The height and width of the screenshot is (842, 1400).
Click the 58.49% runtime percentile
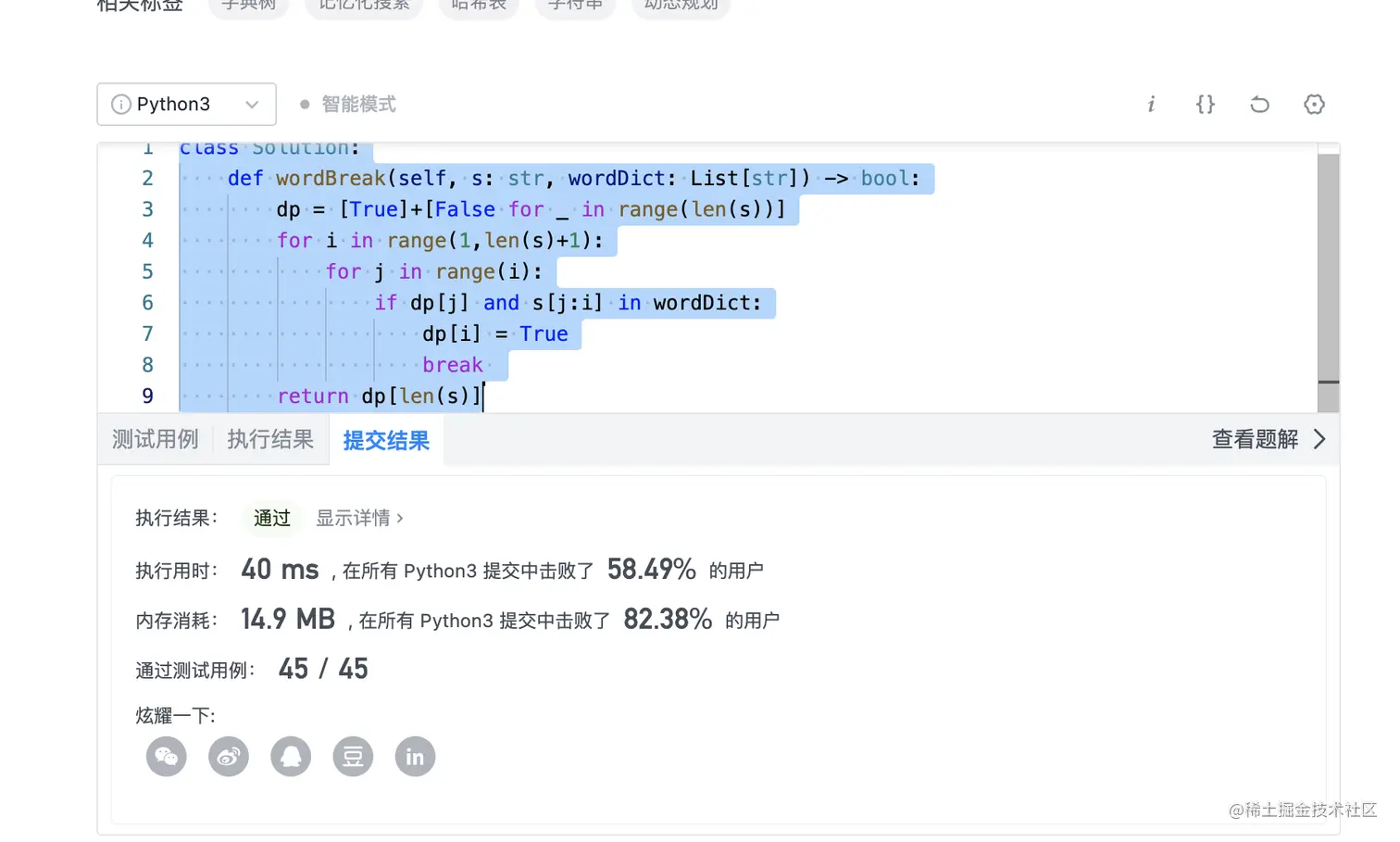coord(652,569)
